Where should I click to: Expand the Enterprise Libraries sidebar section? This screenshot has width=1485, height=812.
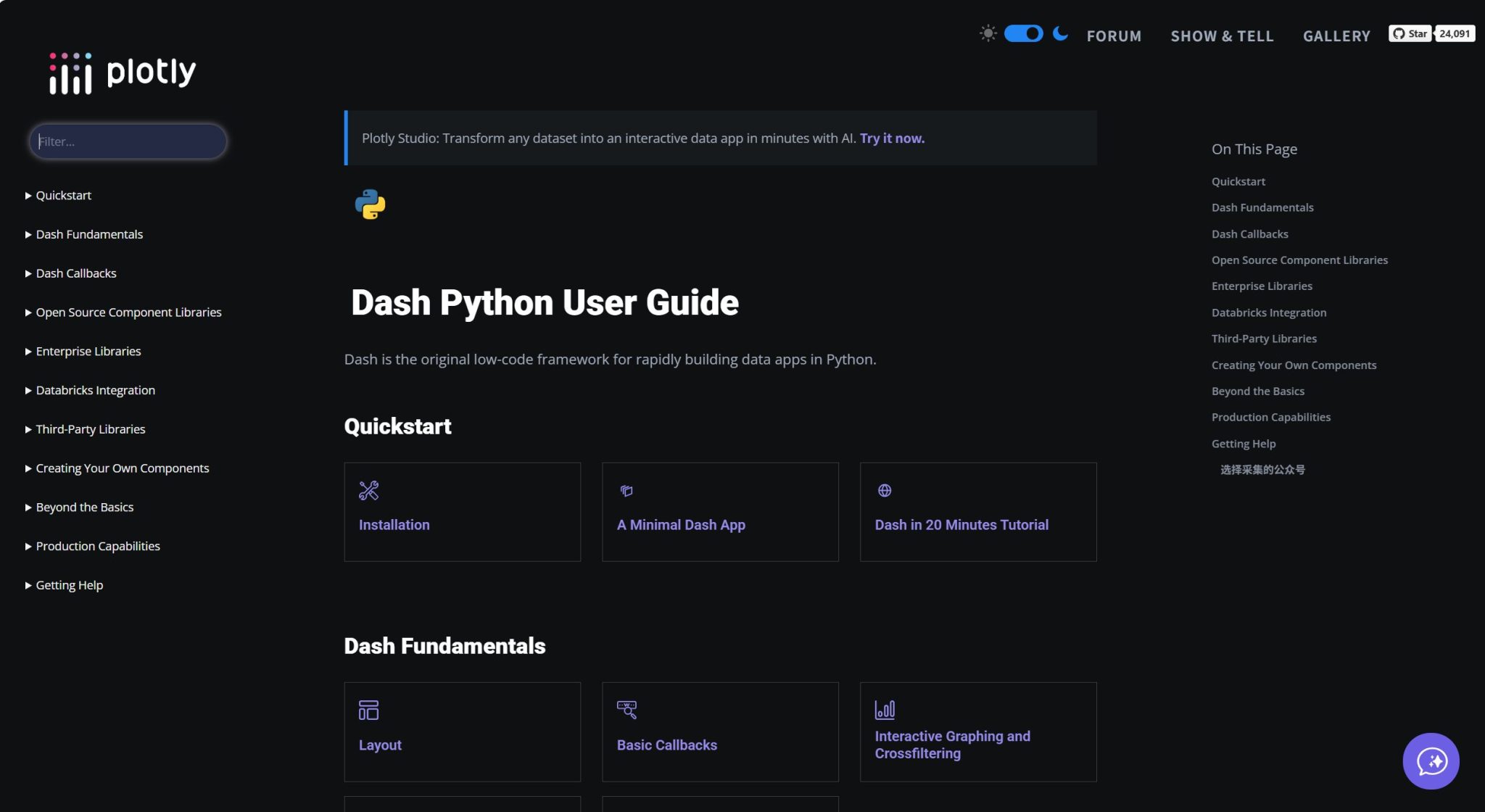[83, 351]
